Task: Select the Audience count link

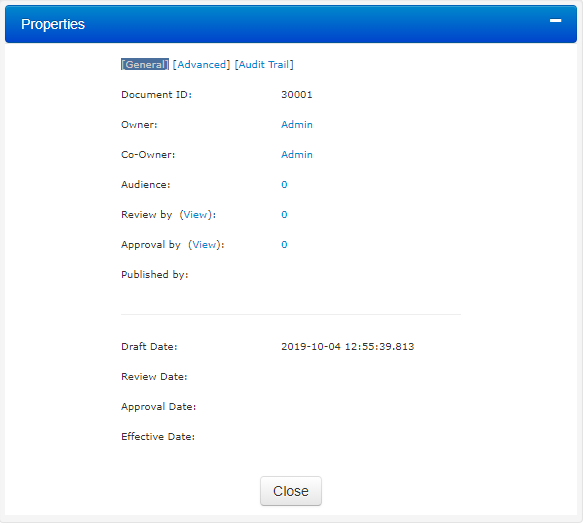Action: tap(284, 185)
